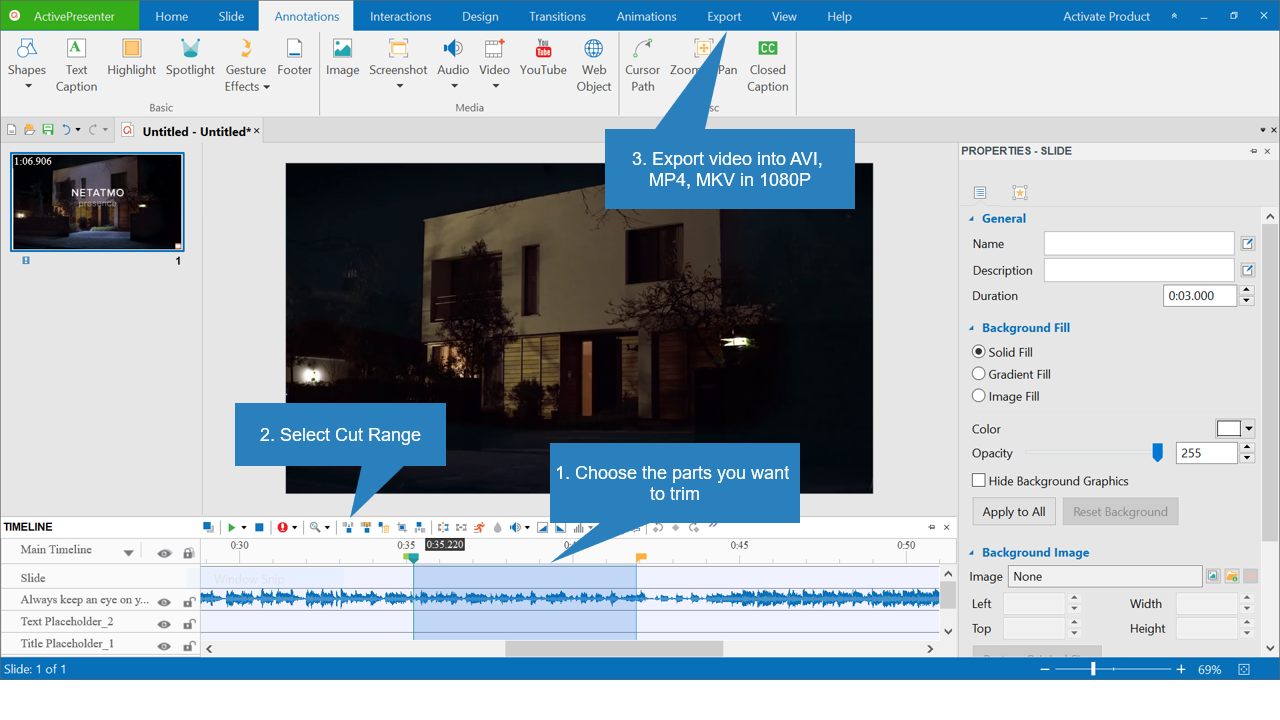1280x720 pixels.
Task: Open the Export tab
Action: [723, 15]
